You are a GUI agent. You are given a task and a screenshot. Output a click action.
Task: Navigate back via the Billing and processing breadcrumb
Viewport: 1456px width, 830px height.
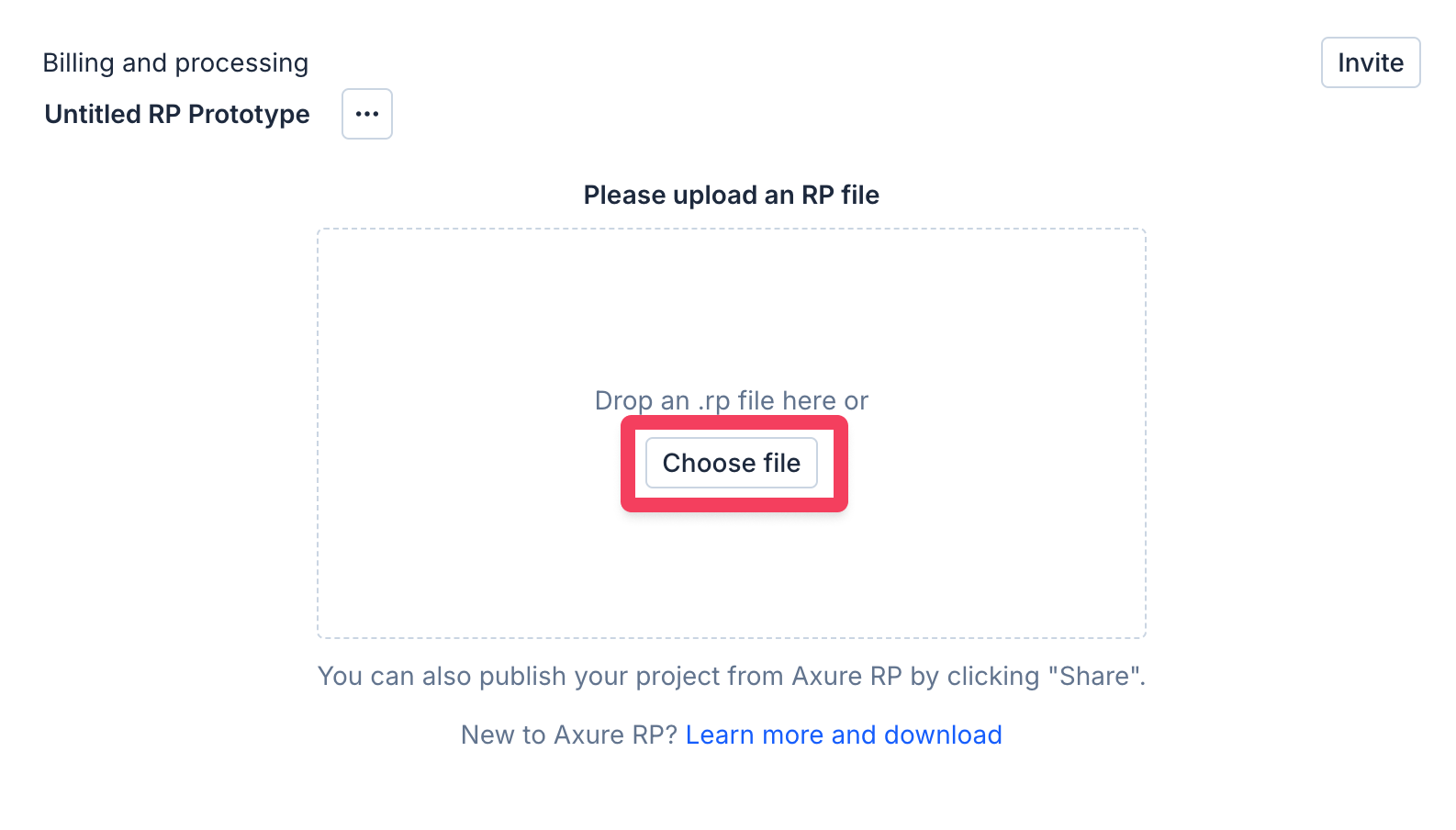pyautogui.click(x=175, y=62)
